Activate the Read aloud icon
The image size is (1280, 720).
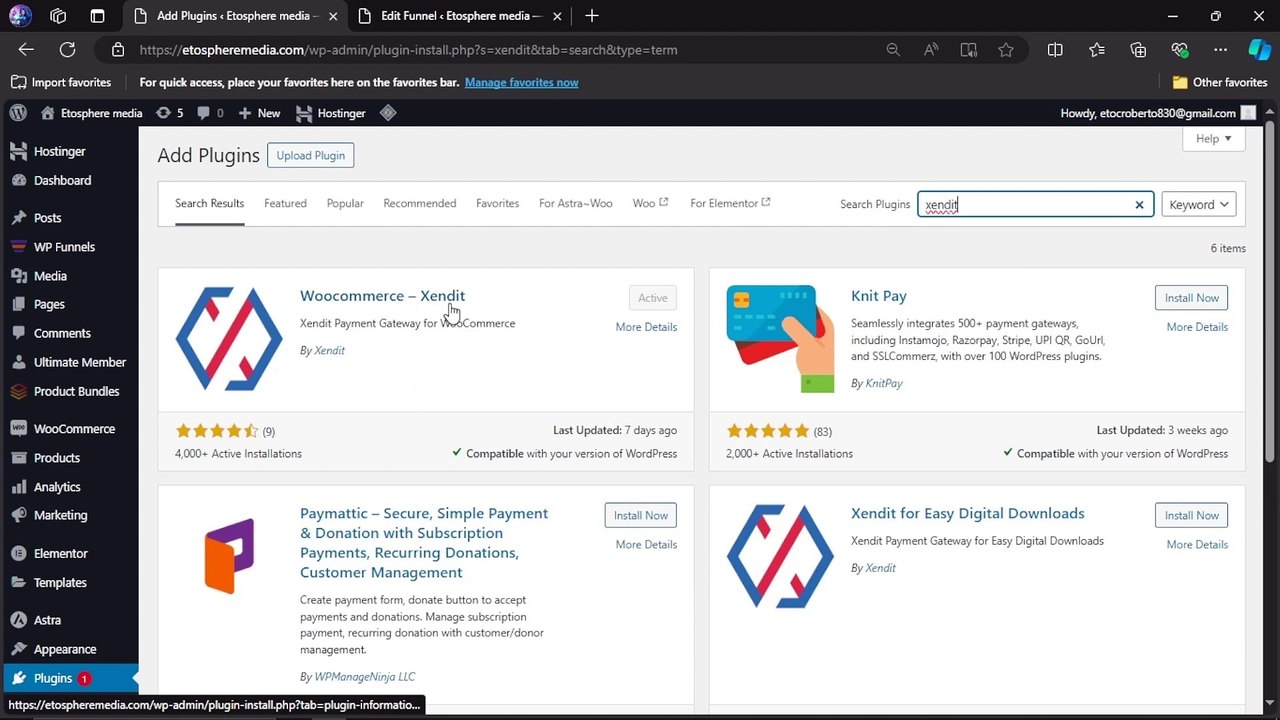coord(931,50)
